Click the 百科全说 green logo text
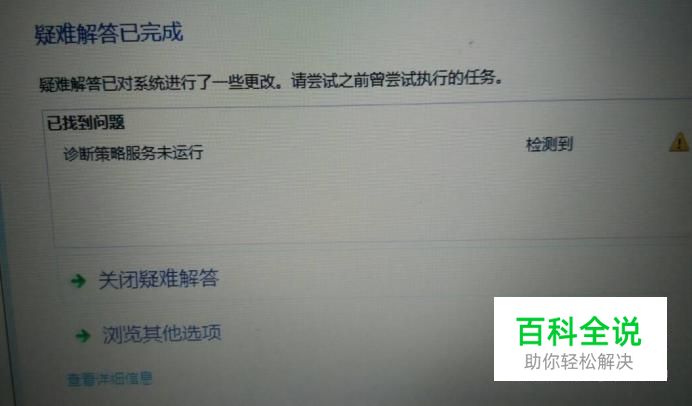Screen dimensions: 692x406 [x=579, y=331]
